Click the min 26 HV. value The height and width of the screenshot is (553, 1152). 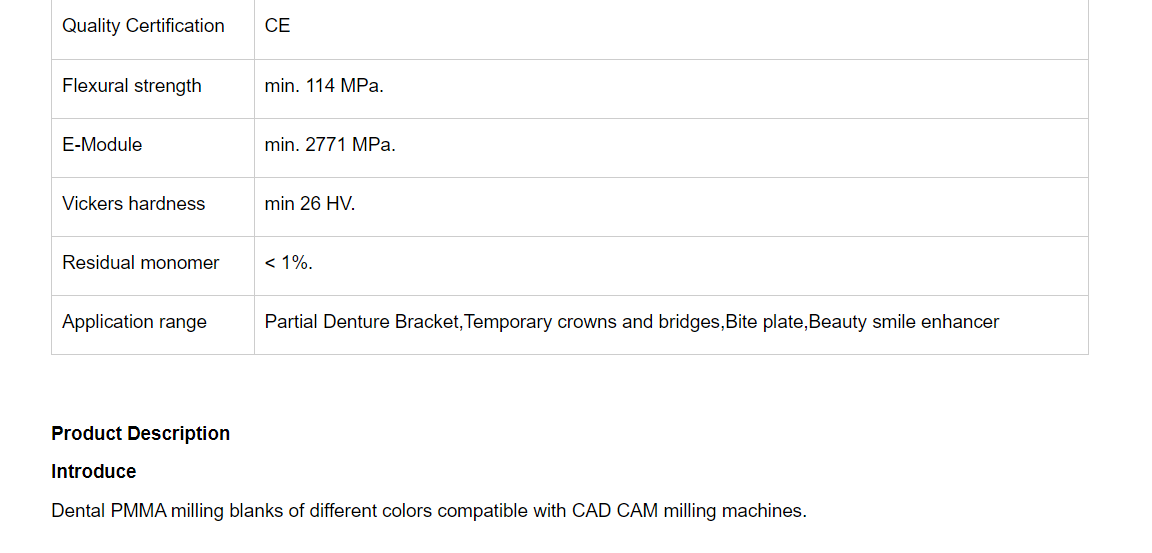coord(310,204)
